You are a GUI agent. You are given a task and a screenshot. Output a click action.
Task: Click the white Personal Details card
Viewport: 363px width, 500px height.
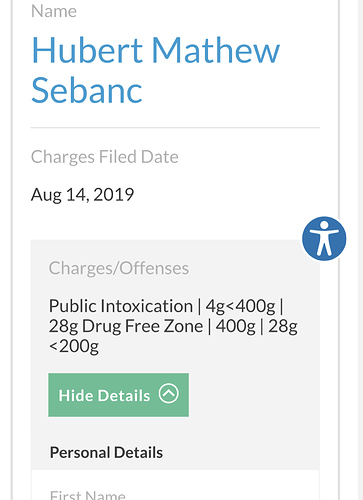point(175,485)
